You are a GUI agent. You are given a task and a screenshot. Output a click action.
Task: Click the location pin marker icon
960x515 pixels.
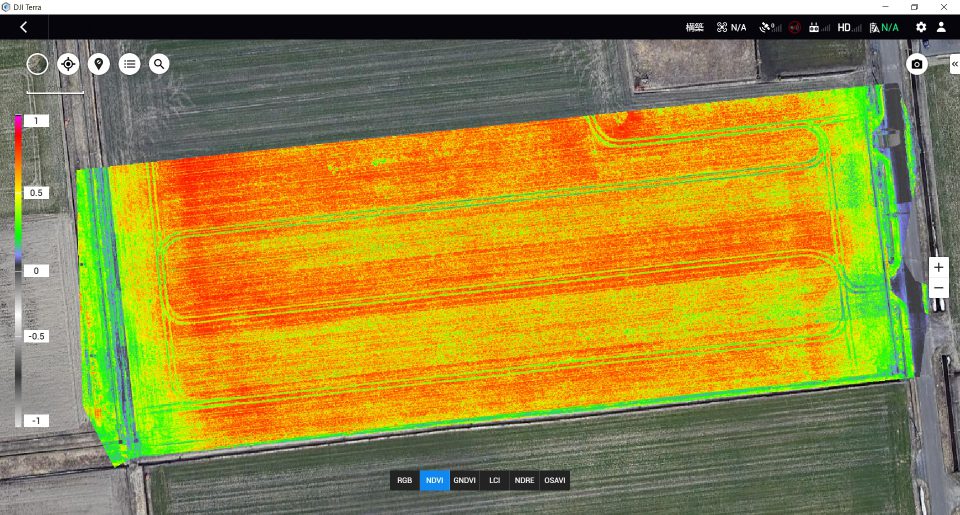(x=98, y=64)
